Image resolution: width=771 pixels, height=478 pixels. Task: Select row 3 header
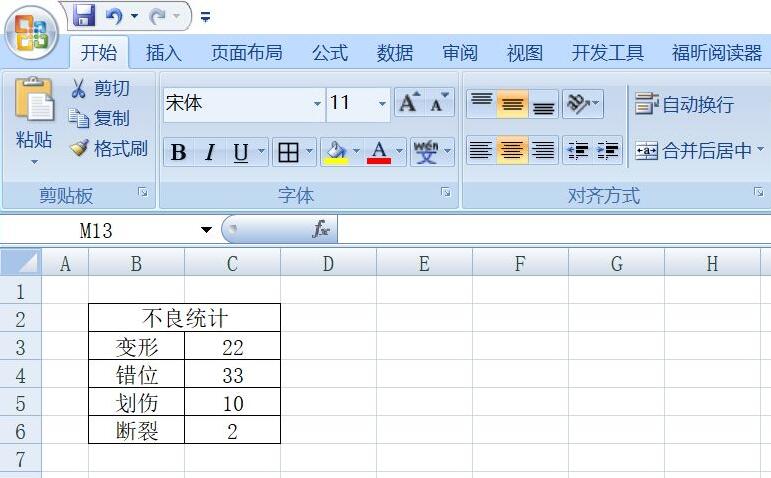[x=21, y=348]
